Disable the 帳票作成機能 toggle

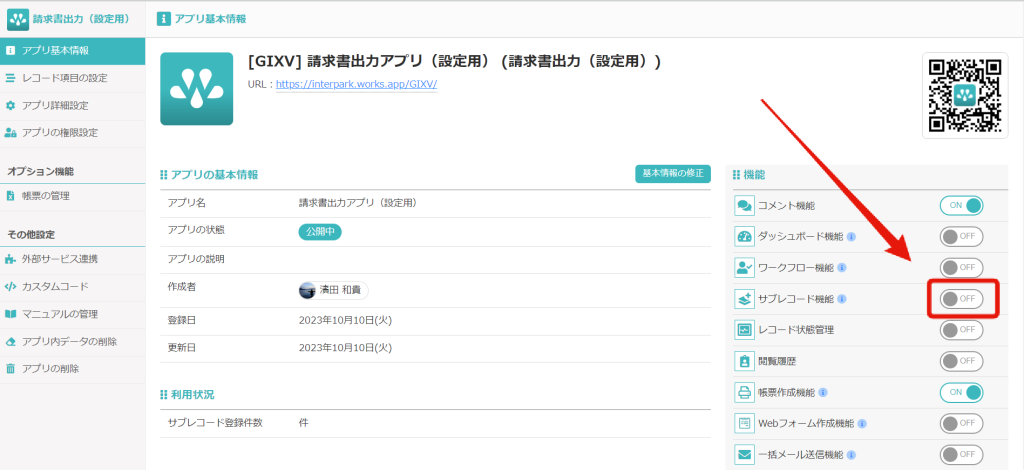click(961, 392)
